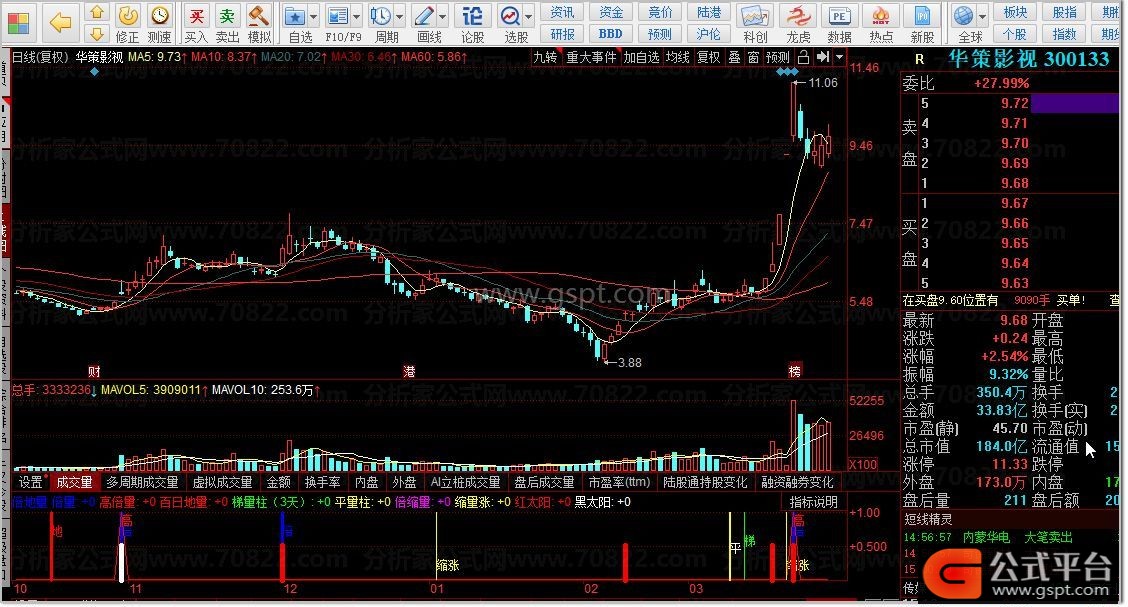Screen dimensions: 1128x607
Task: Click the 资金 button
Action: click(610, 12)
